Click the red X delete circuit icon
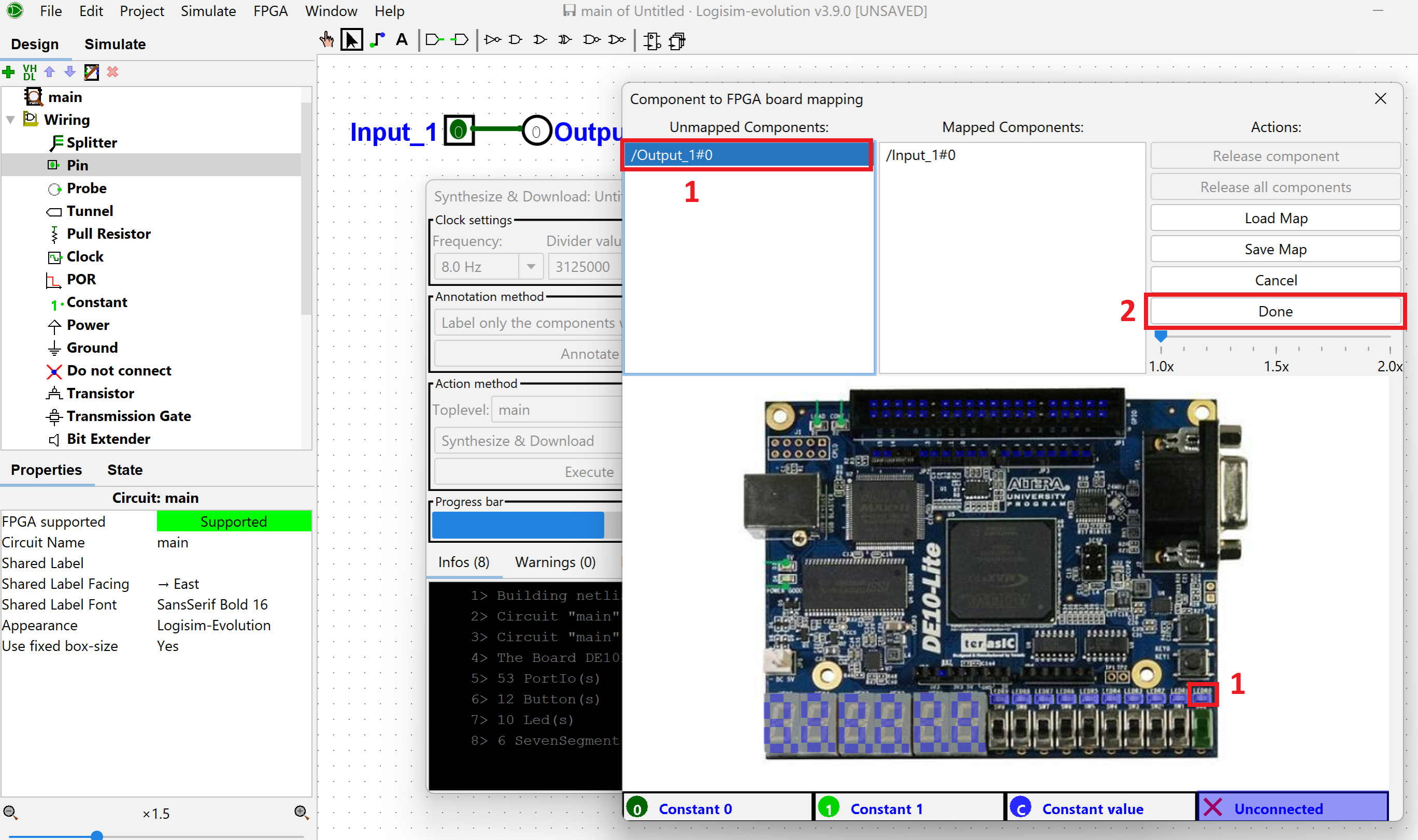Screen dimensions: 1418x840 pos(113,72)
